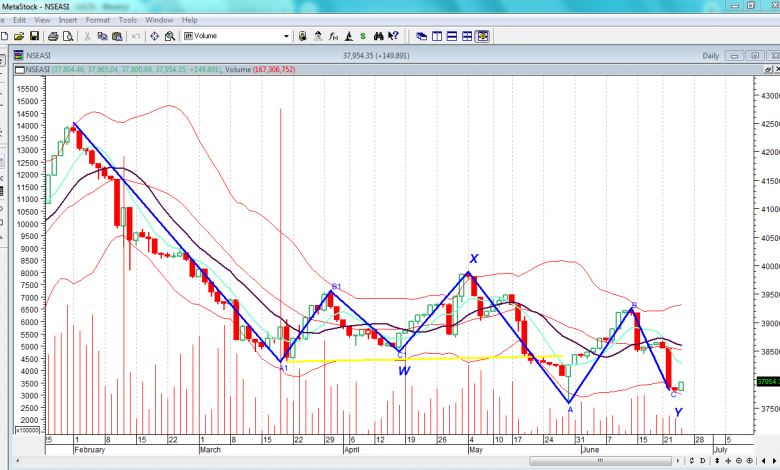The width and height of the screenshot is (780, 470).
Task: Open the Tools menu
Action: 127,20
